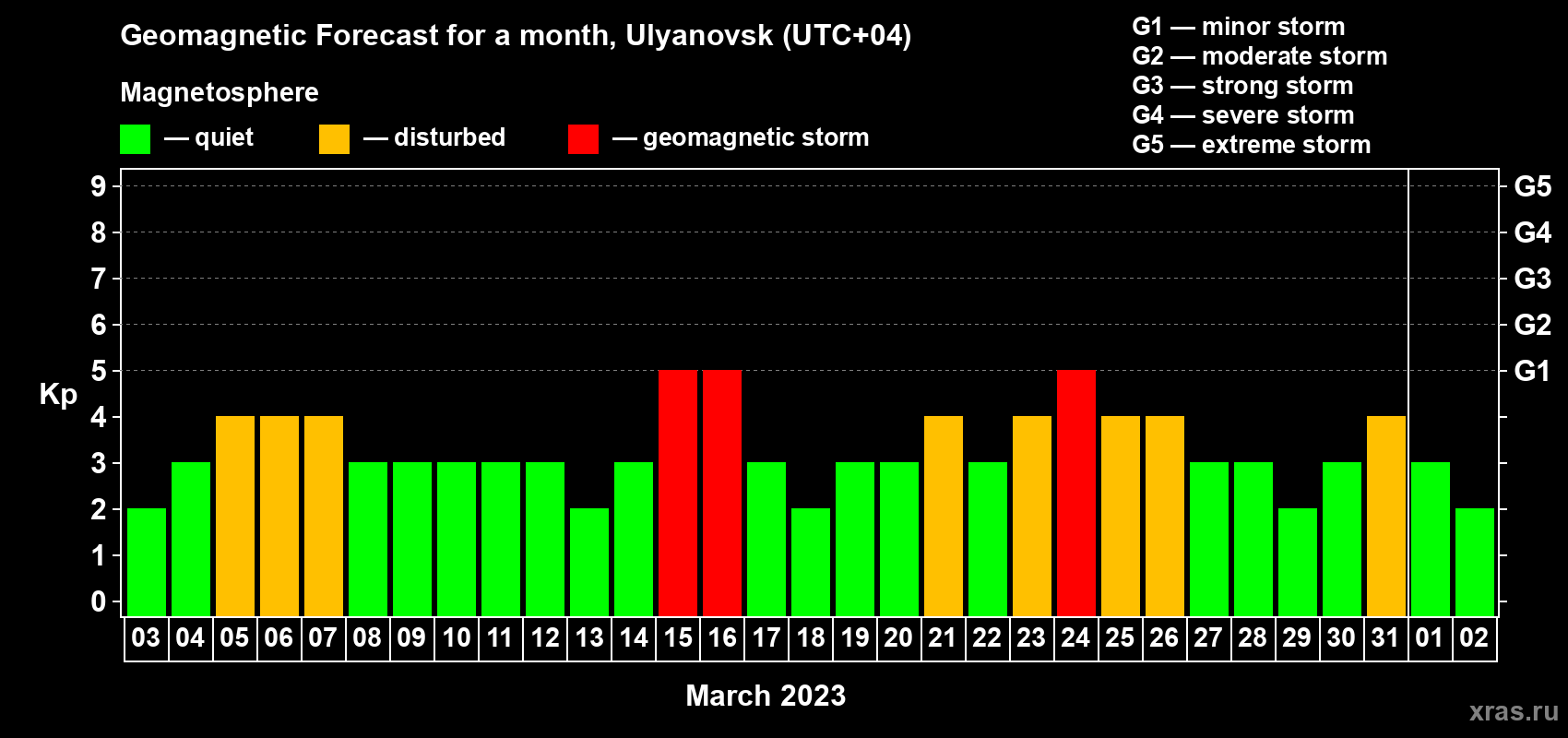Image resolution: width=1568 pixels, height=738 pixels.
Task: Click the 'G5' right axis label
Action: 1533,186
